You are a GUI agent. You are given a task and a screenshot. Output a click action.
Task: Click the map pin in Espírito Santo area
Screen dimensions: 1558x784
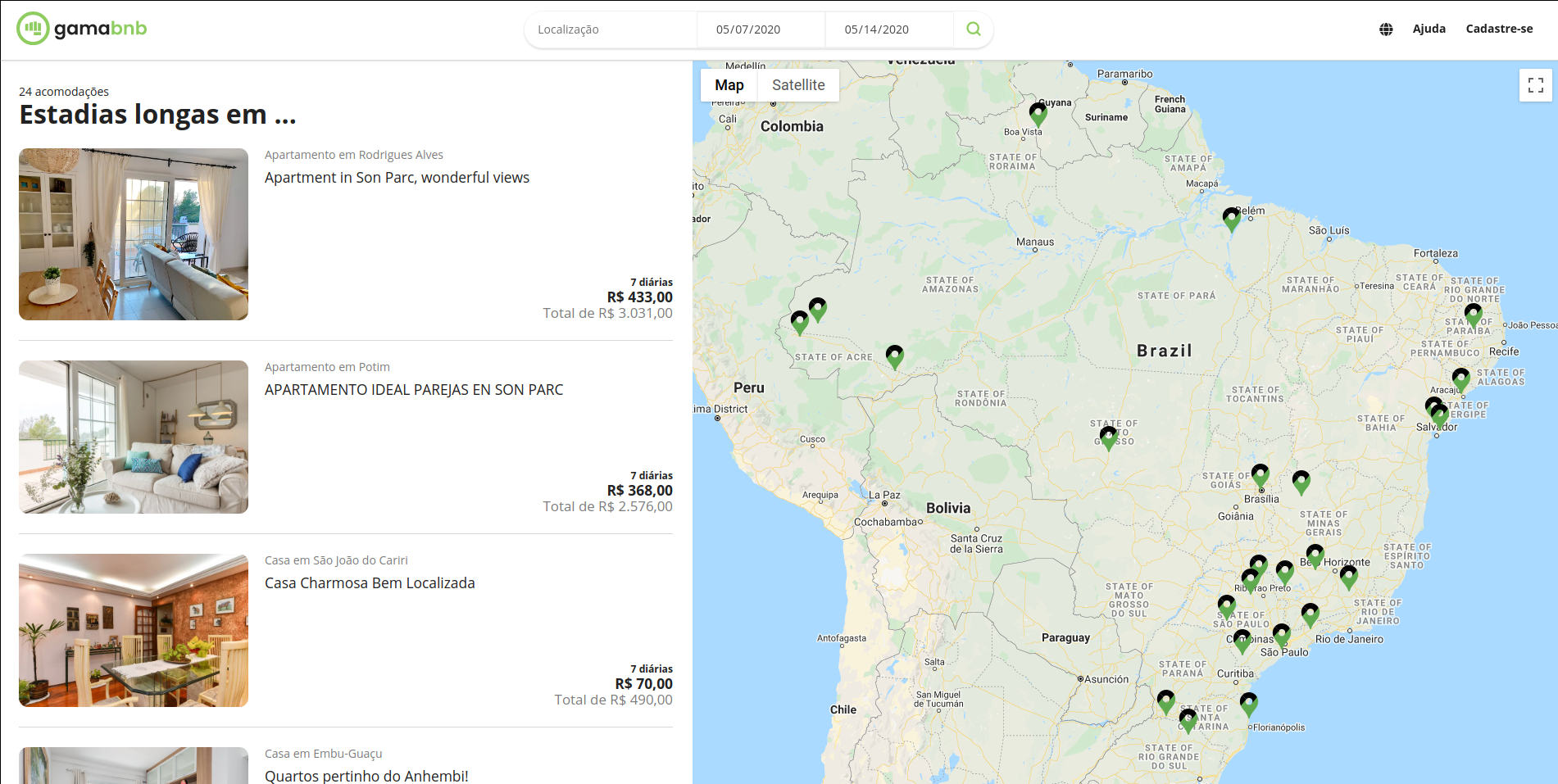tap(1349, 578)
